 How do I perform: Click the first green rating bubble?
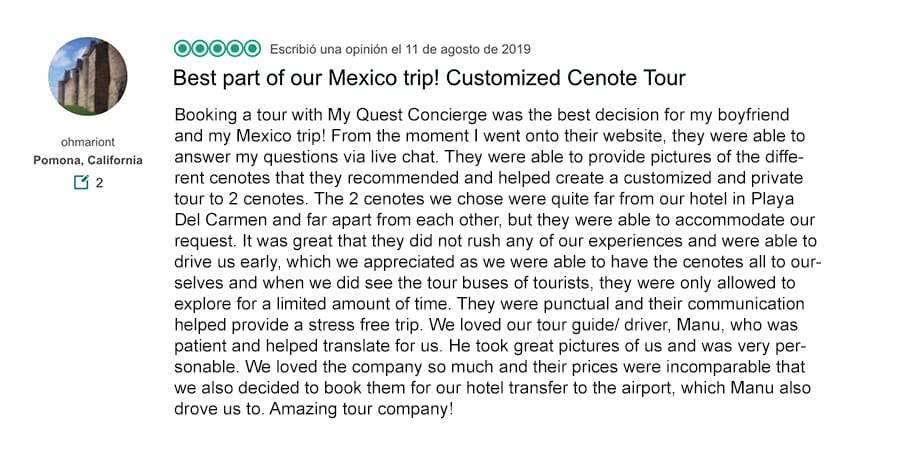tap(182, 49)
